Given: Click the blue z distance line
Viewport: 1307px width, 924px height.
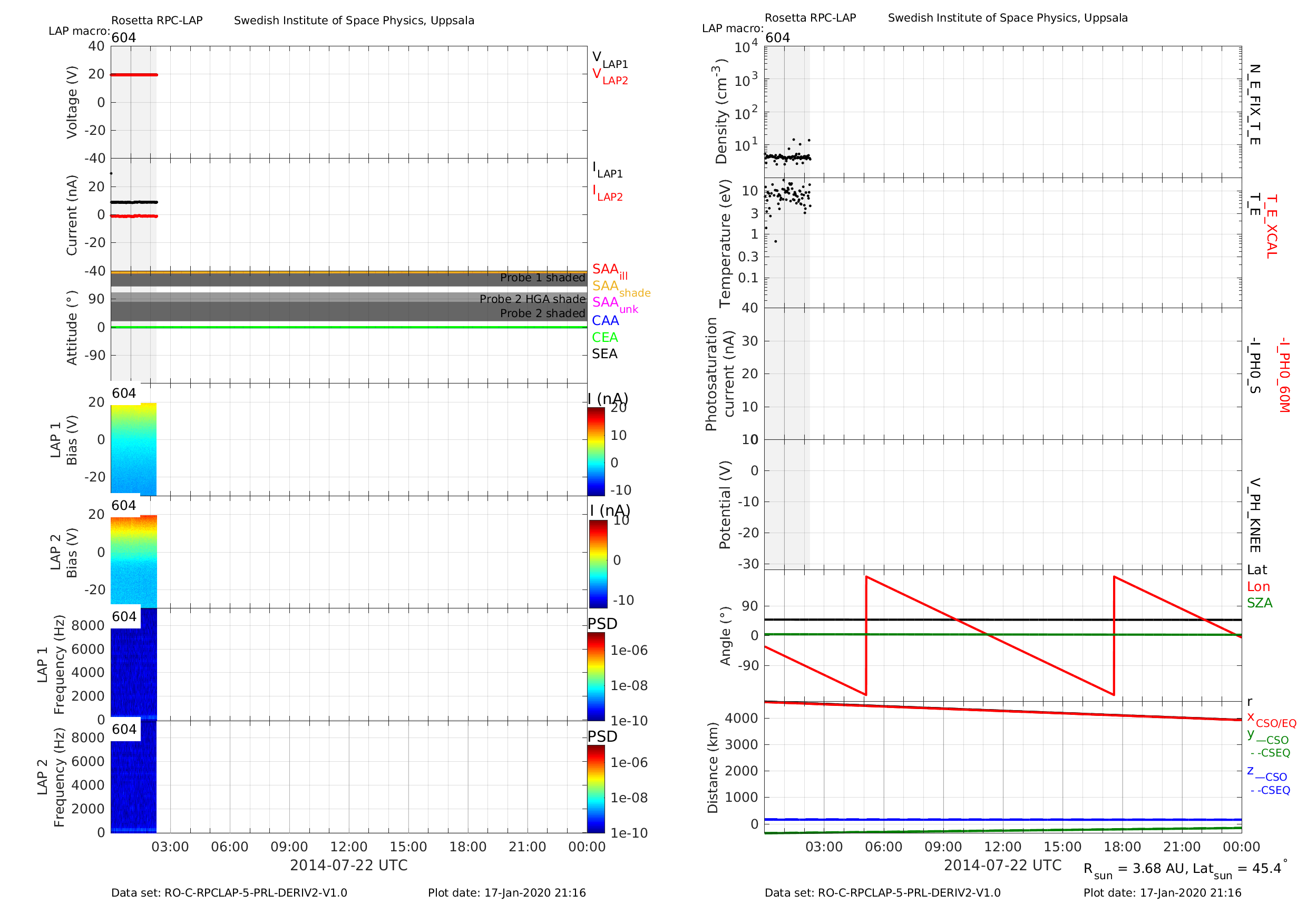Looking at the screenshot, I should pyautogui.click(x=1003, y=819).
